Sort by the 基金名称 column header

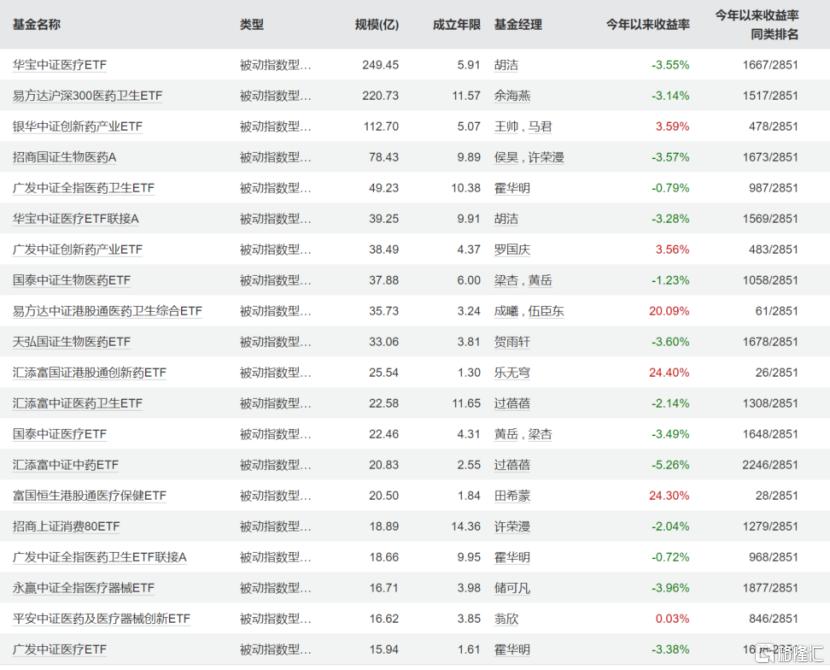click(x=37, y=24)
